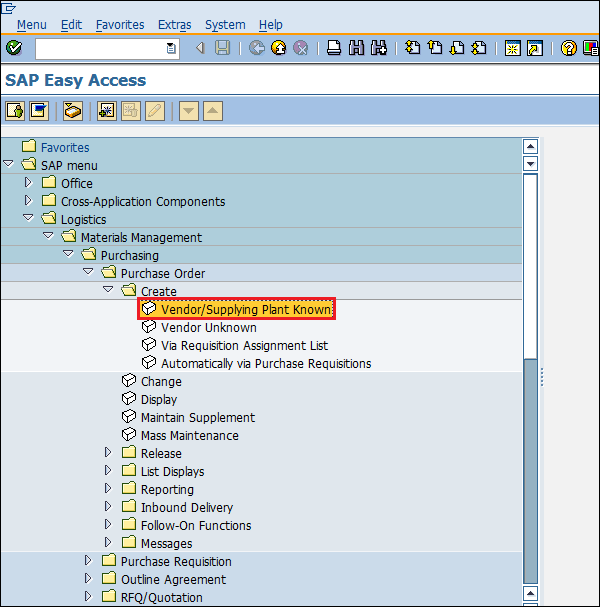The image size is (600, 607).
Task: Click the Create New Session icon
Action: pos(513,48)
